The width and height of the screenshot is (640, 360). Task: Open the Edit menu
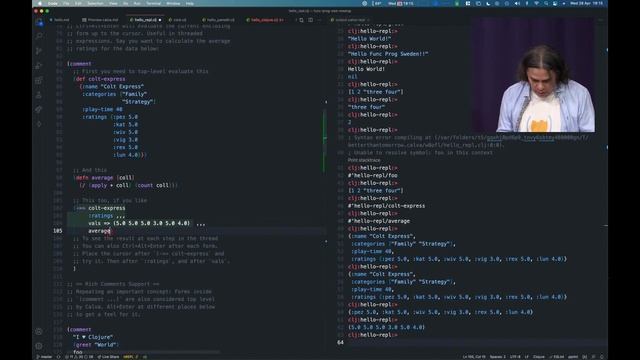(x=78, y=3)
